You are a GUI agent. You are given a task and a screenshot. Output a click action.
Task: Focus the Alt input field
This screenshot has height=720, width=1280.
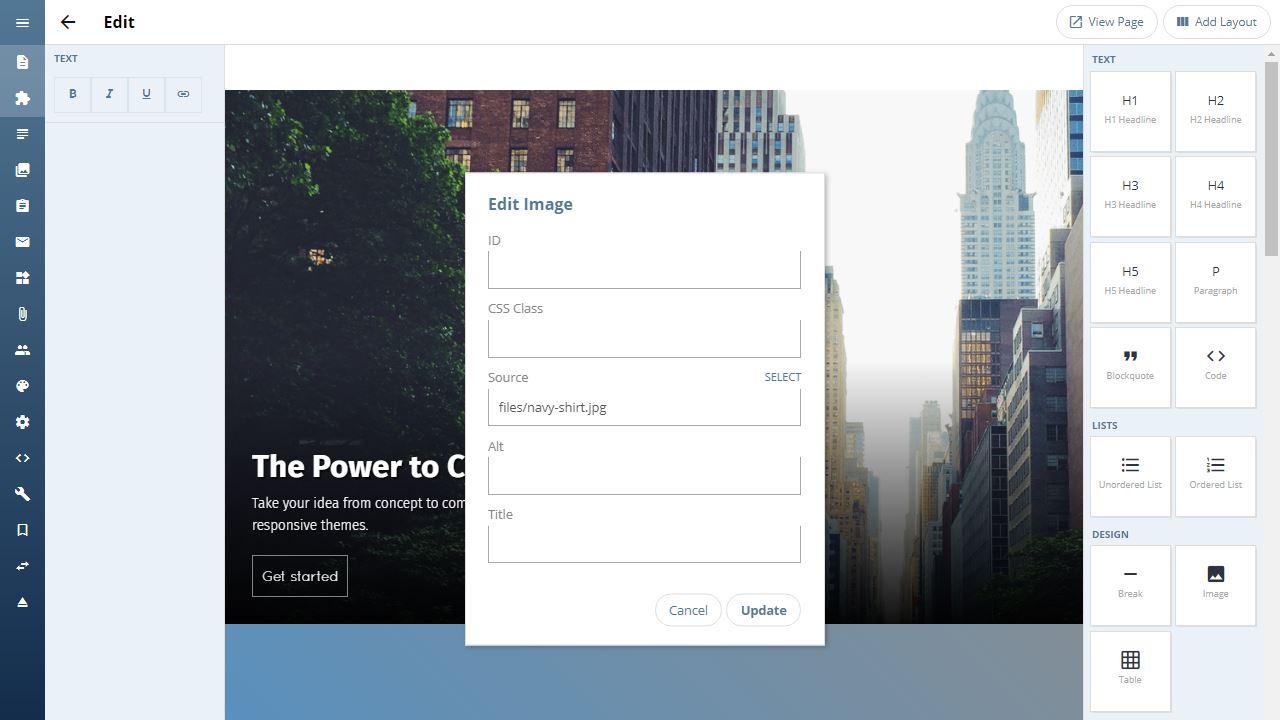point(644,476)
